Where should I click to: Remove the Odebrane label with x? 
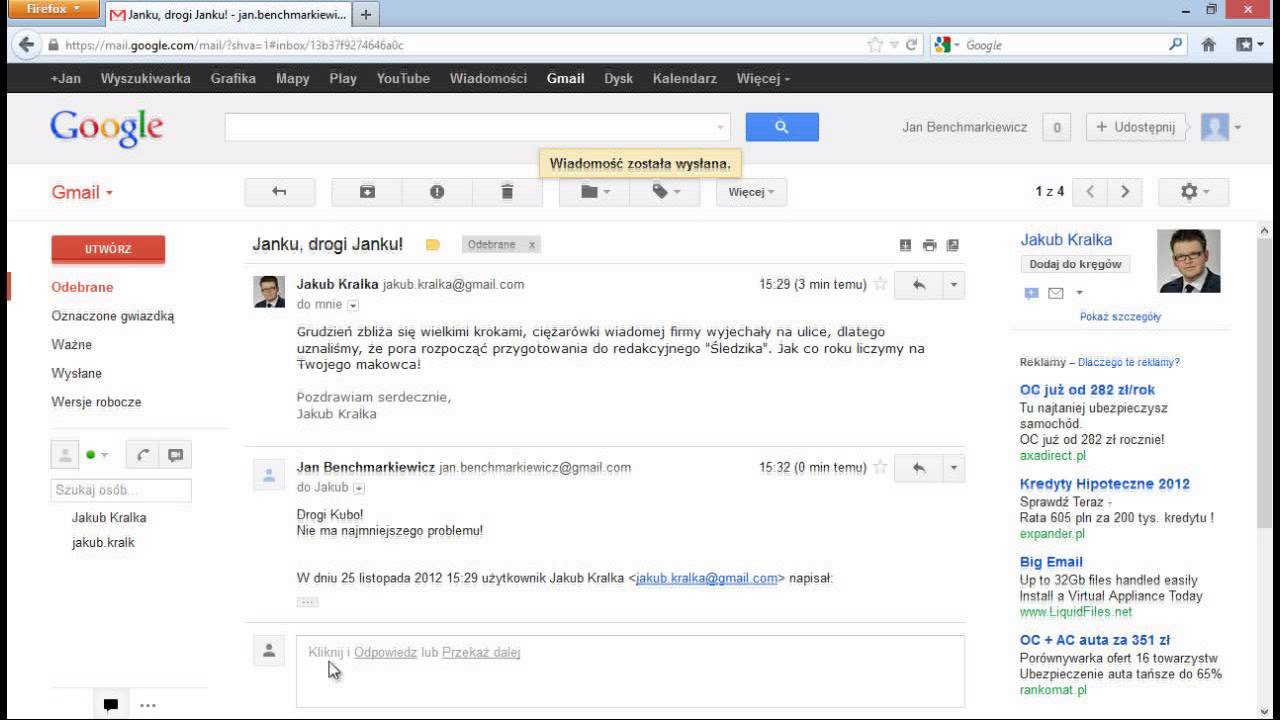[532, 245]
